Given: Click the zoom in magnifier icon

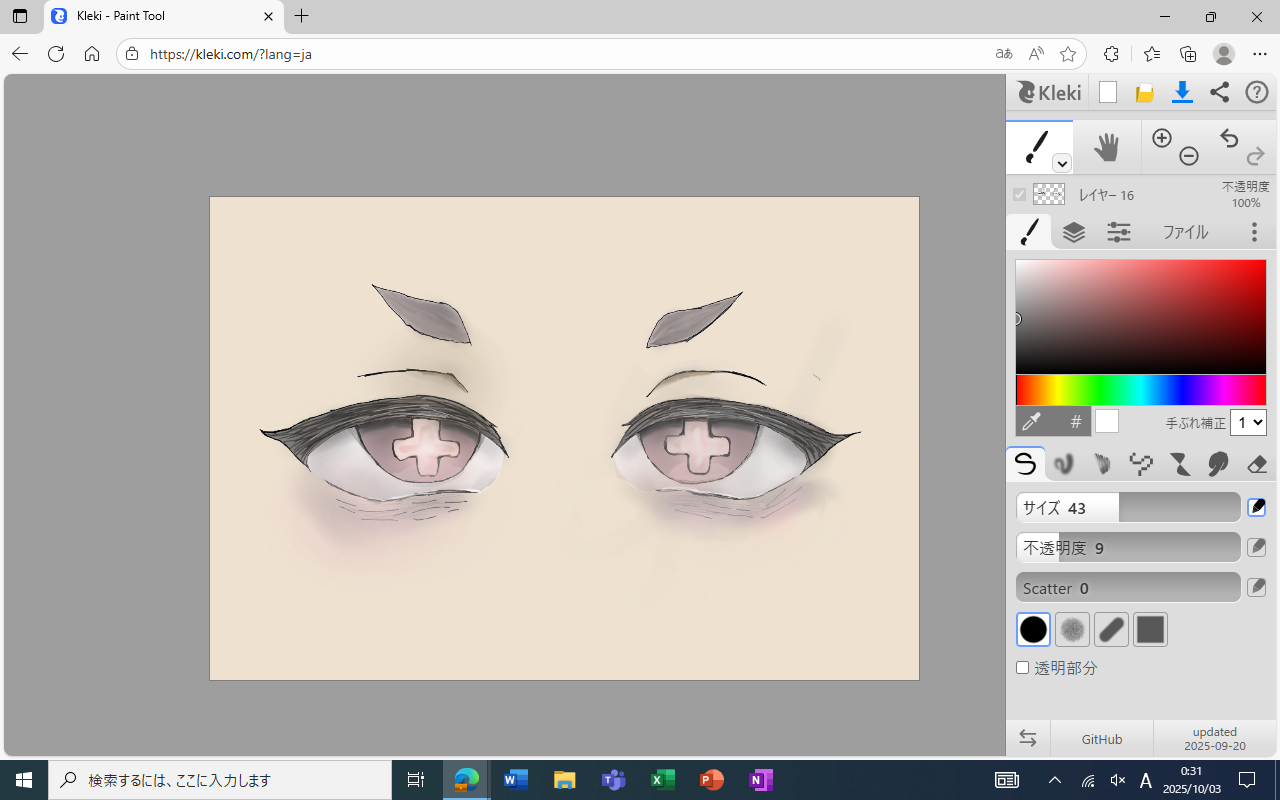Looking at the screenshot, I should [1161, 139].
